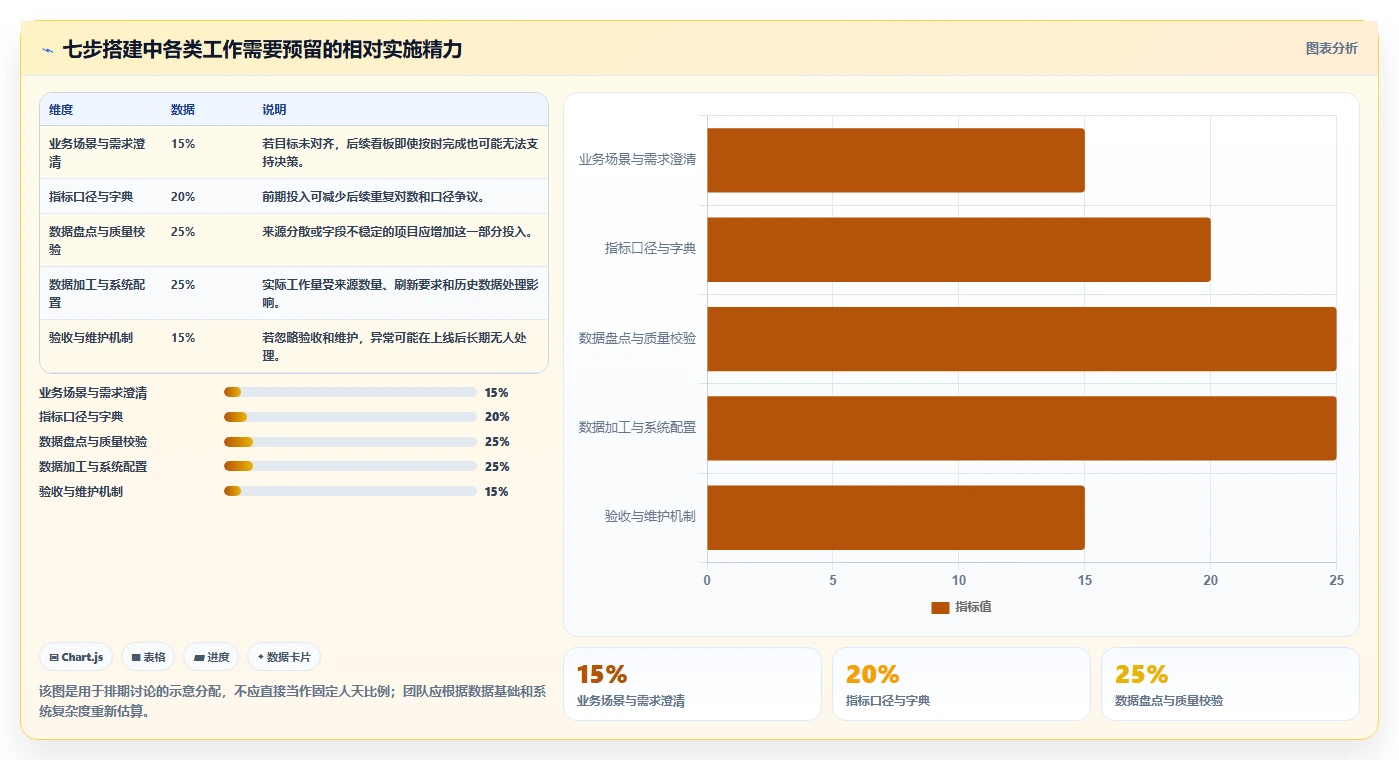Click the title icon beside 七步搭建 heading

tap(47, 50)
